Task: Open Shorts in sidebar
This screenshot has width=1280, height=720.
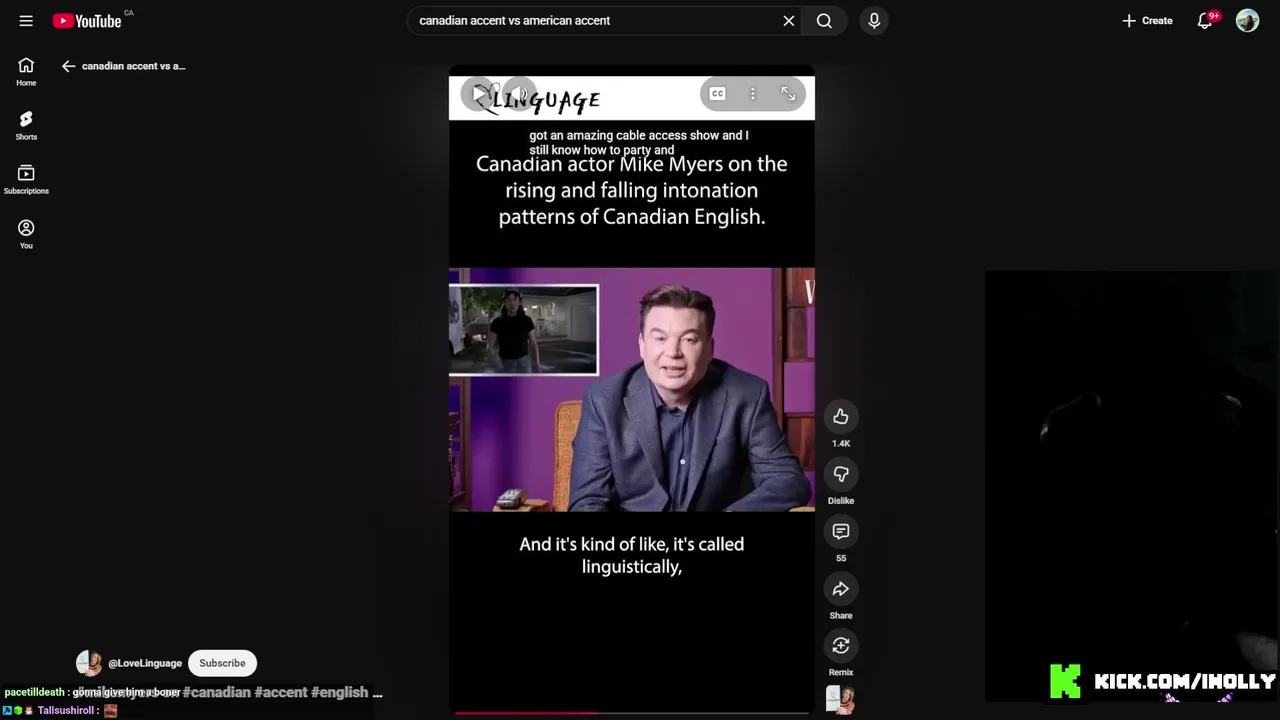Action: click(x=26, y=126)
